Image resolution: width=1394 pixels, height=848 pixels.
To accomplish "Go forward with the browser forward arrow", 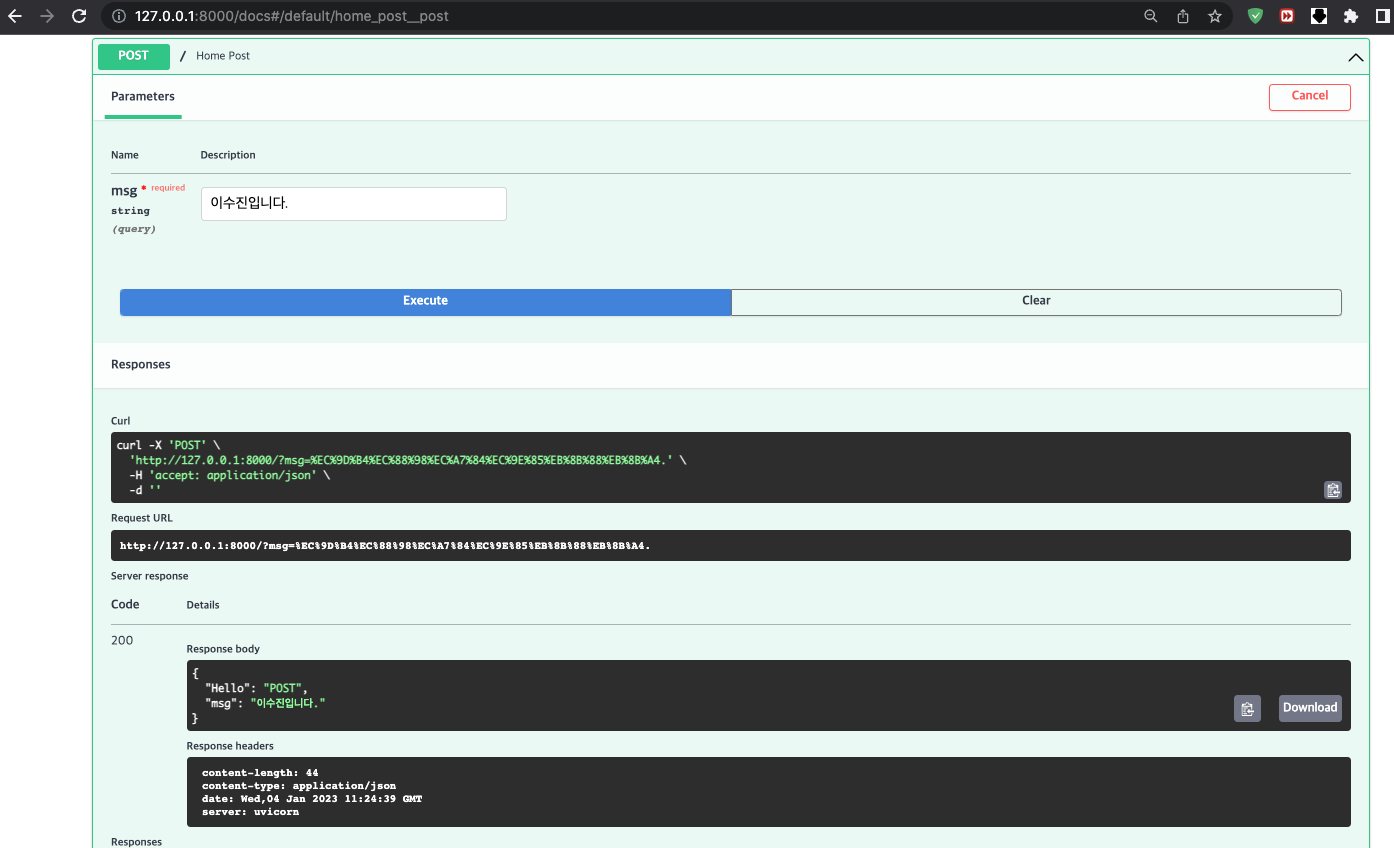I will 47,16.
